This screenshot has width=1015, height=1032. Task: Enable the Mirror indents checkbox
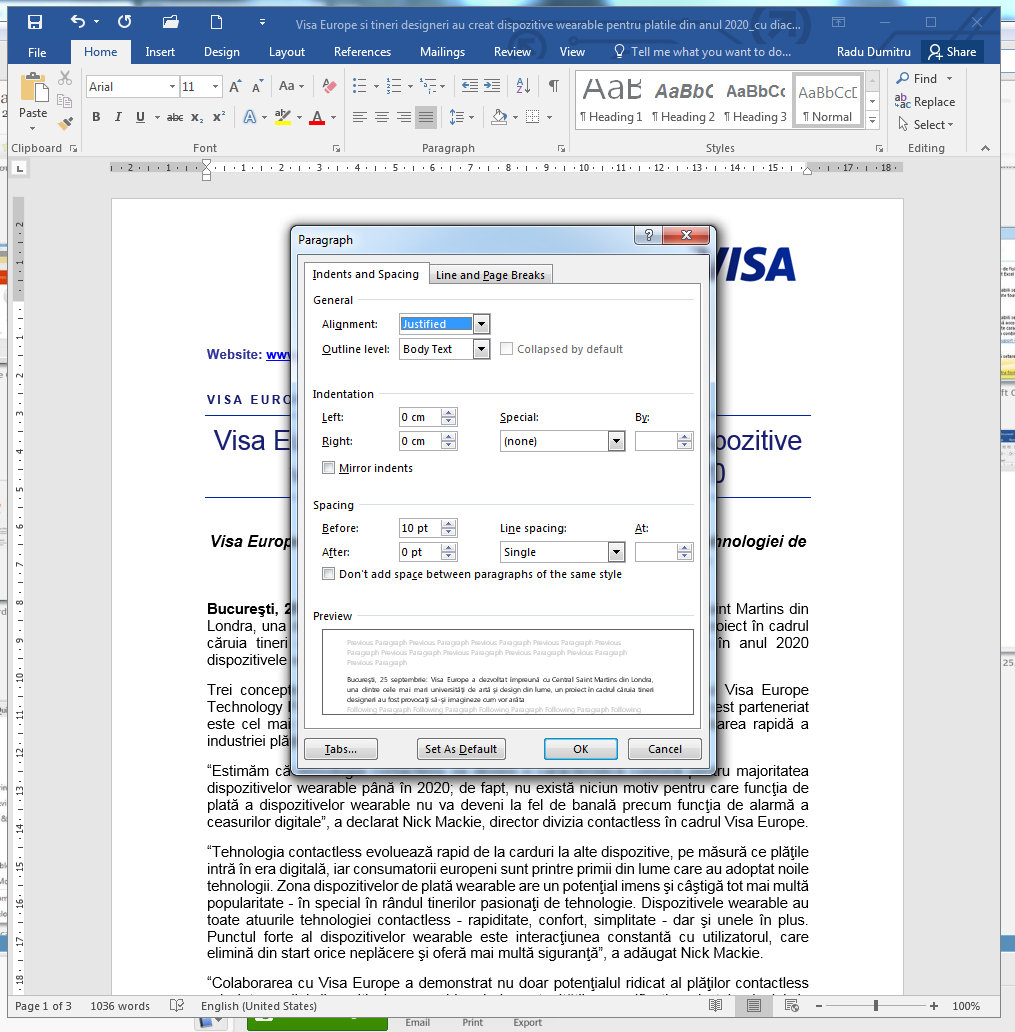click(x=328, y=468)
